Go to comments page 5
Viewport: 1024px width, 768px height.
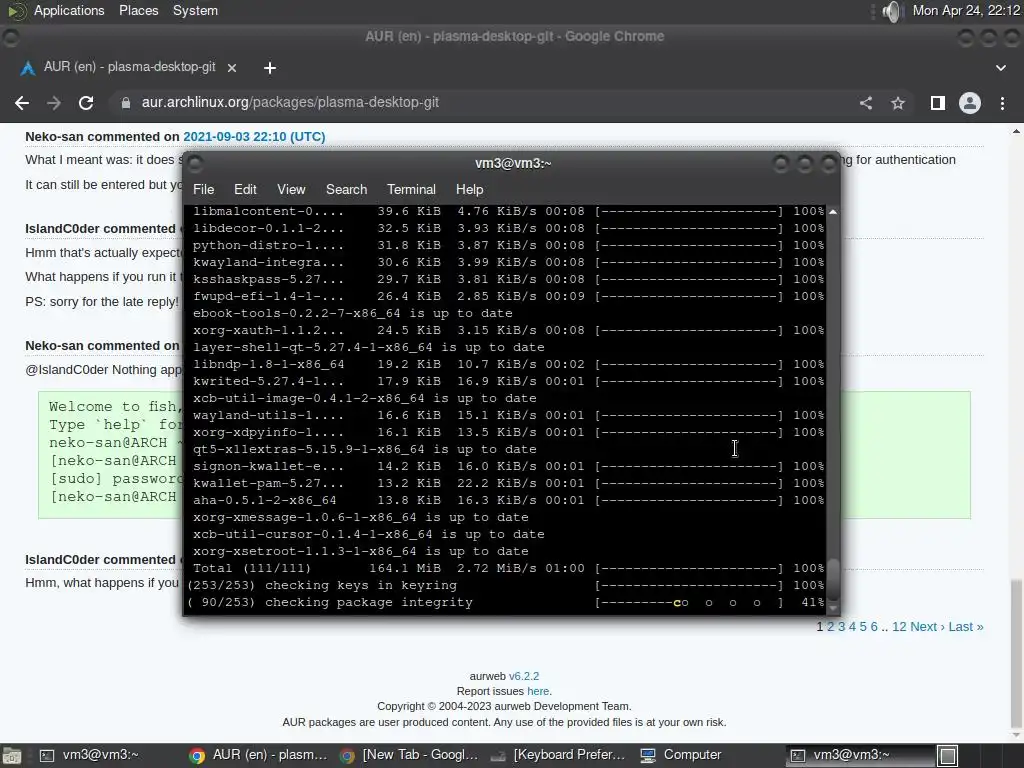(863, 627)
